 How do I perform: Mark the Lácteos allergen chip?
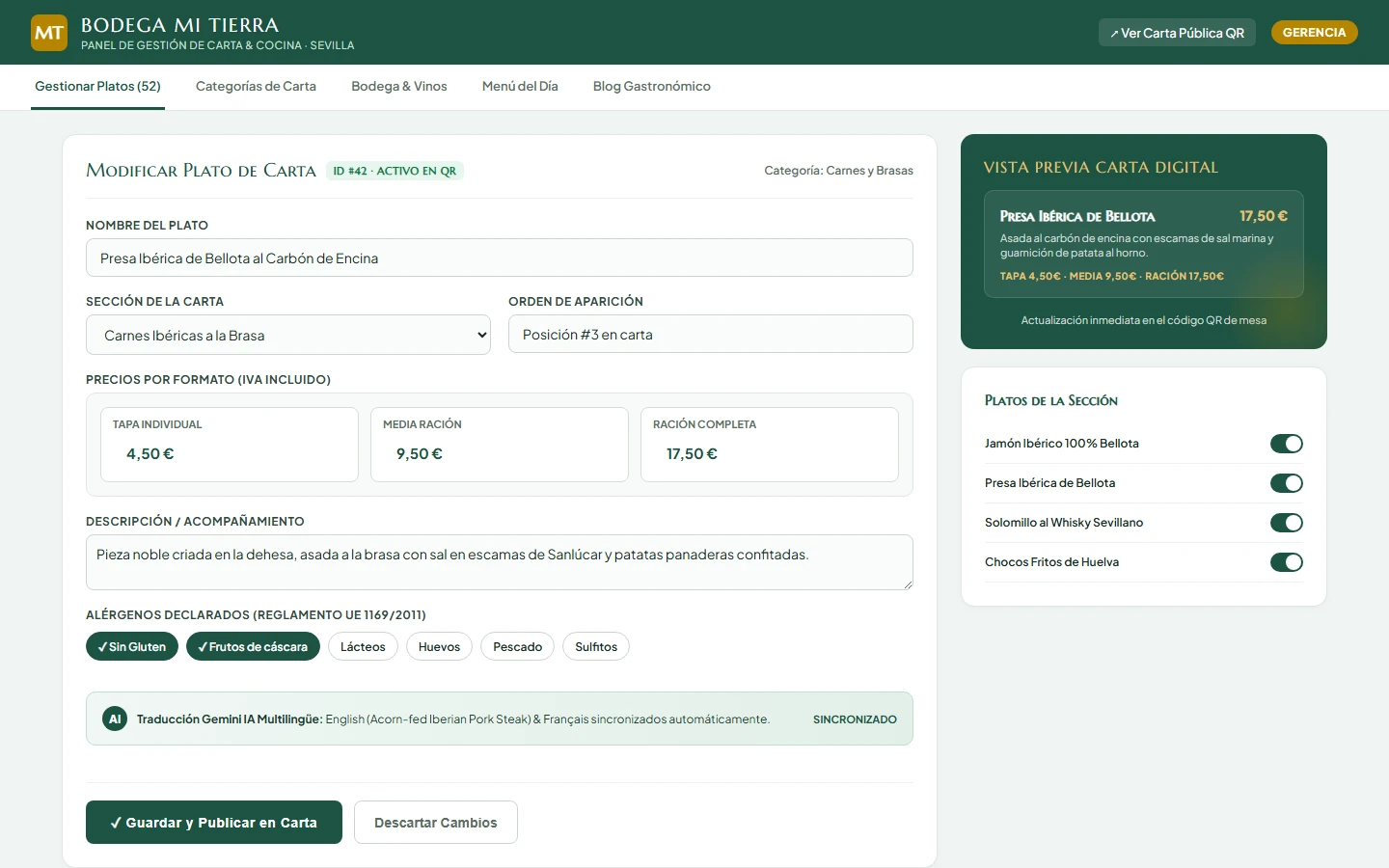pos(363,646)
